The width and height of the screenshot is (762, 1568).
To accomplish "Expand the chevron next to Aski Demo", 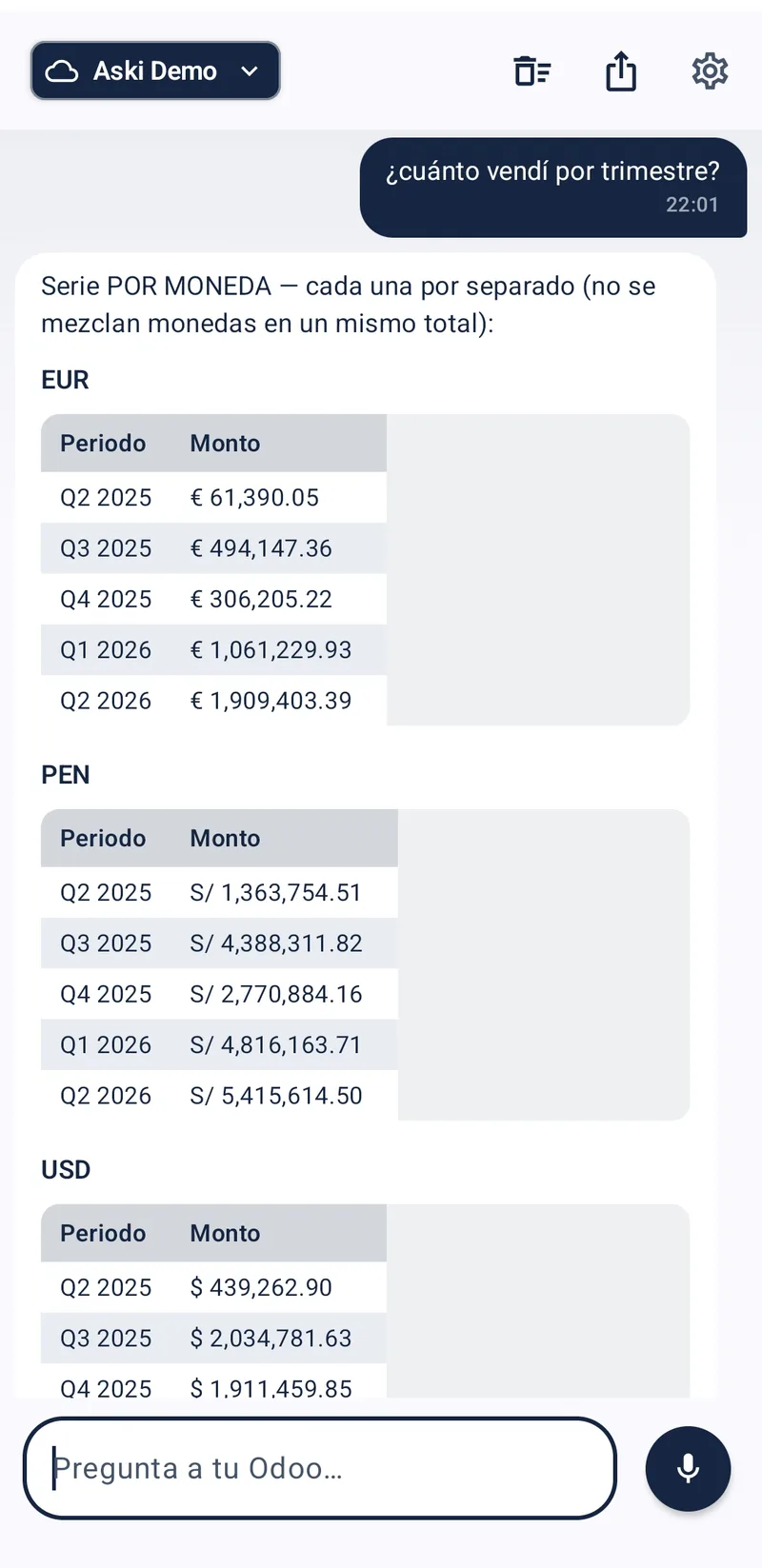I will (250, 71).
